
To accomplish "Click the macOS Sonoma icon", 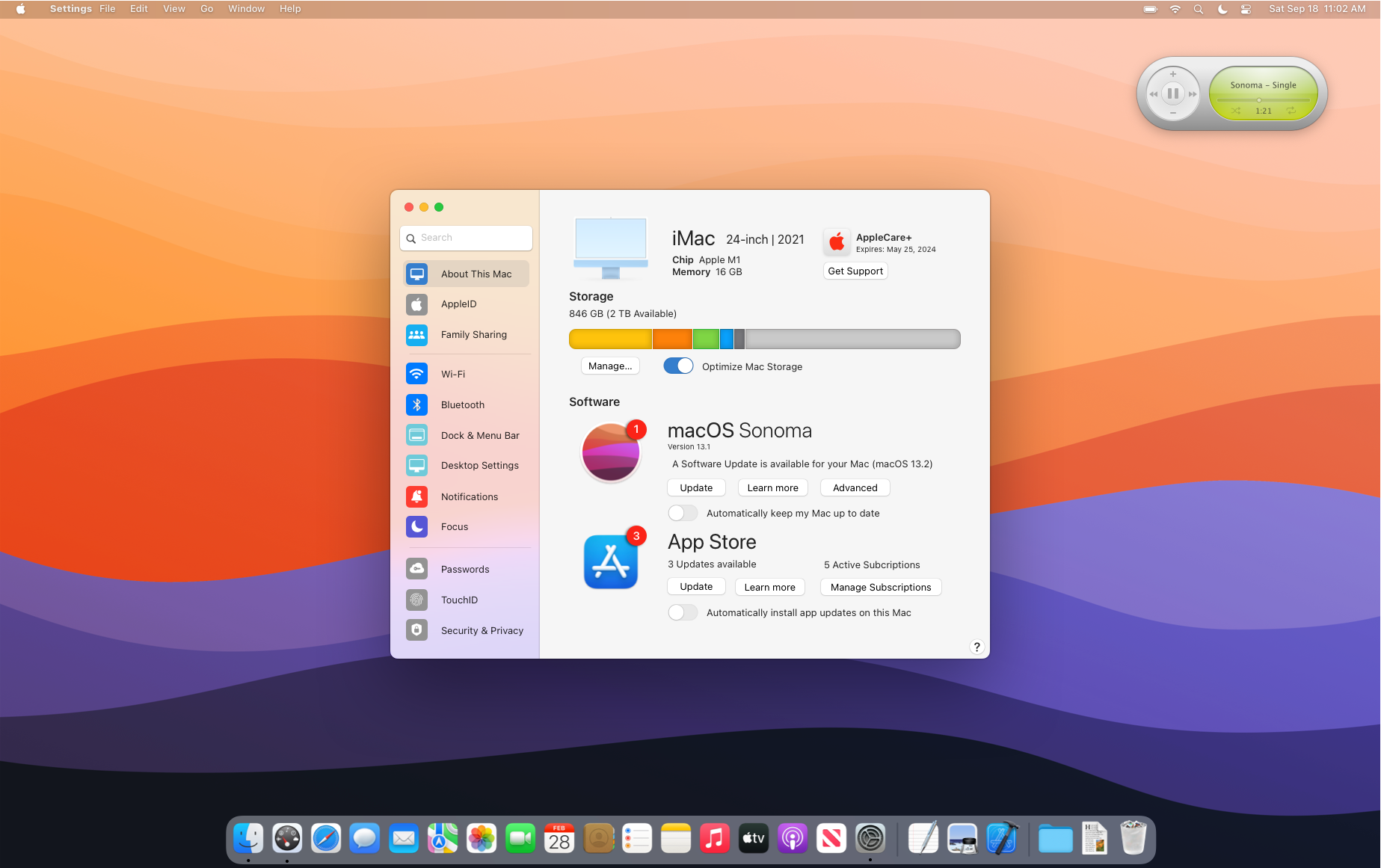I will click(611, 452).
